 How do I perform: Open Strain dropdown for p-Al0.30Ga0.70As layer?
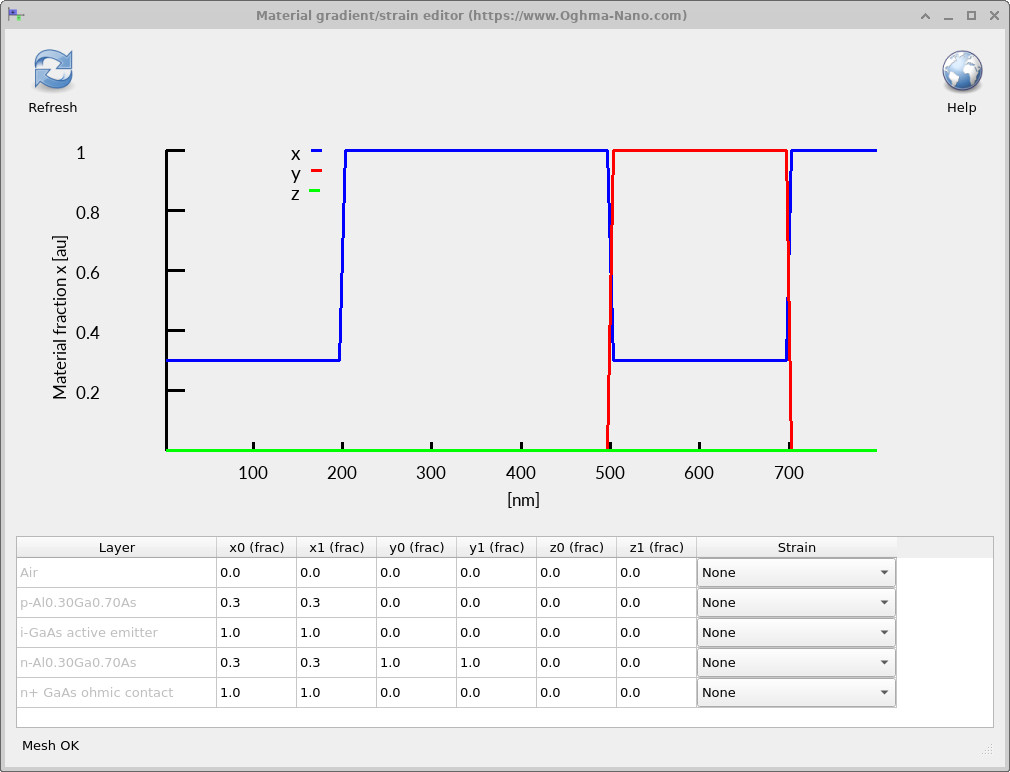796,603
